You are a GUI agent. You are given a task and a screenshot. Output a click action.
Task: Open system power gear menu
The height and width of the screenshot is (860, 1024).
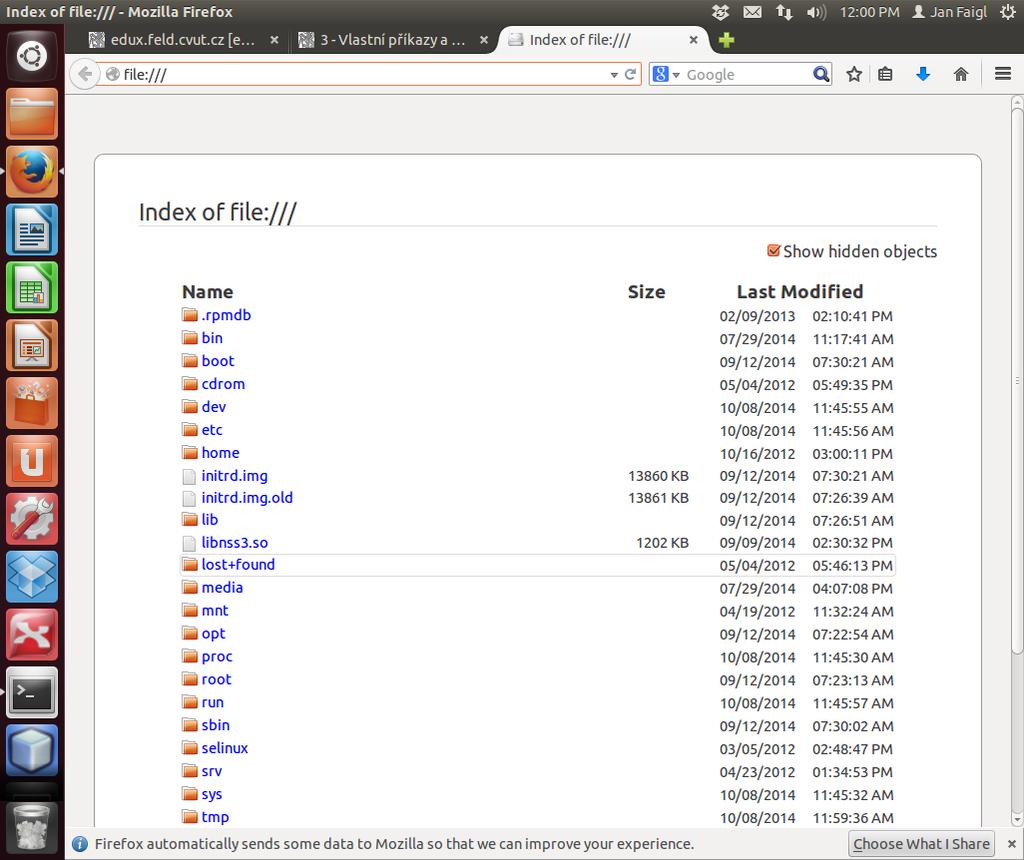pos(1008,12)
